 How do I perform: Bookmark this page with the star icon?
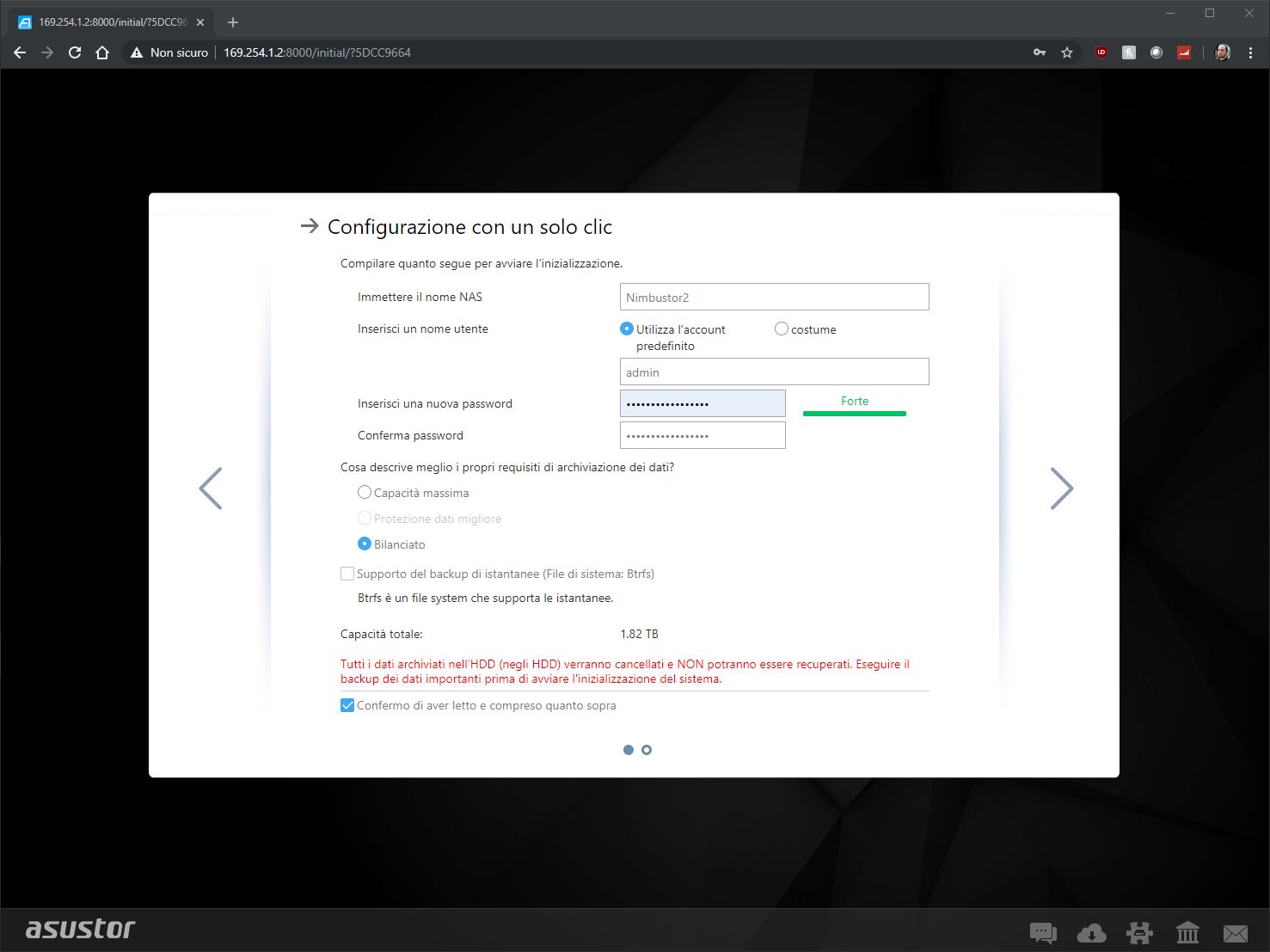point(1067,52)
